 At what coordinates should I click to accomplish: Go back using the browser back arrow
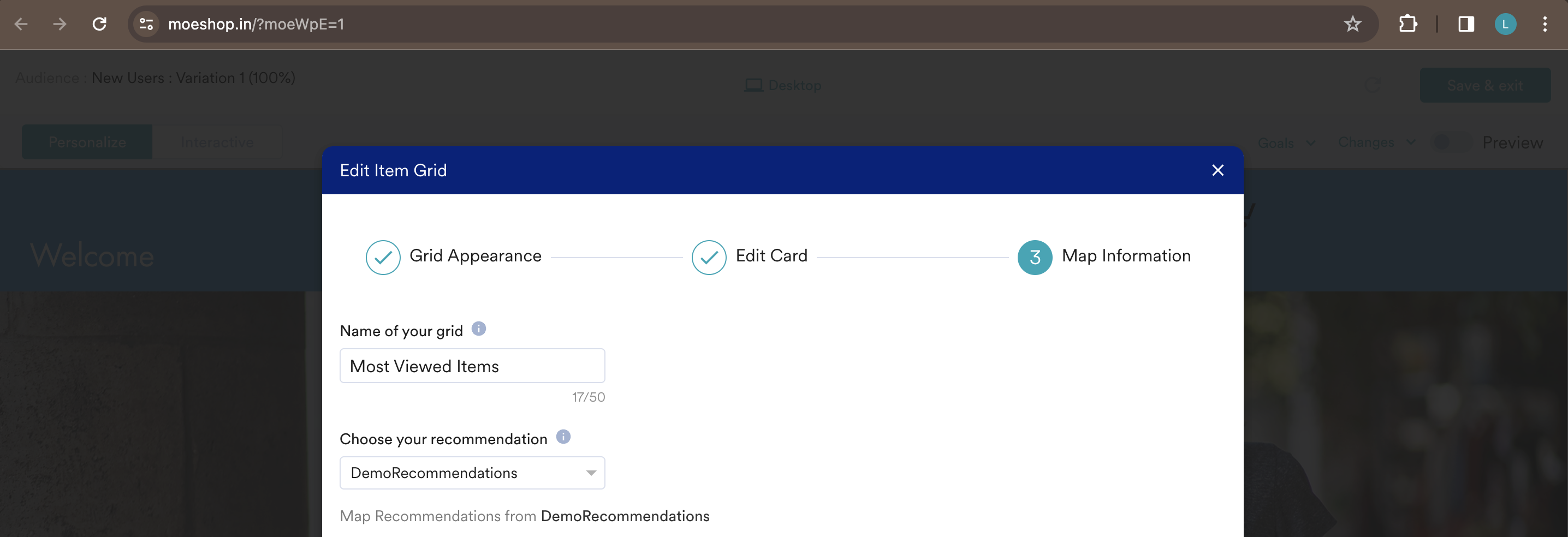click(x=21, y=25)
